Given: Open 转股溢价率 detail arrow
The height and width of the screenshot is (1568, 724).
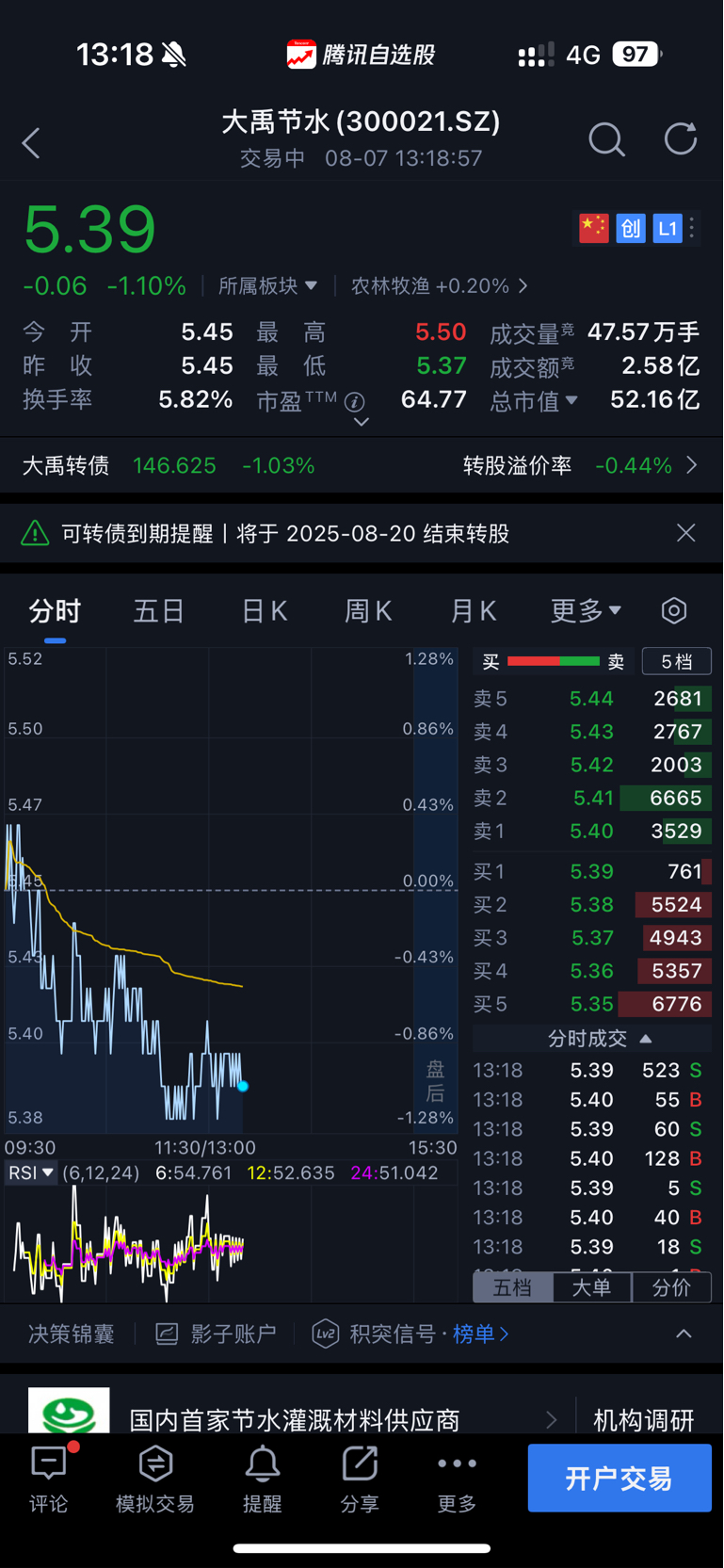Looking at the screenshot, I should (x=692, y=465).
